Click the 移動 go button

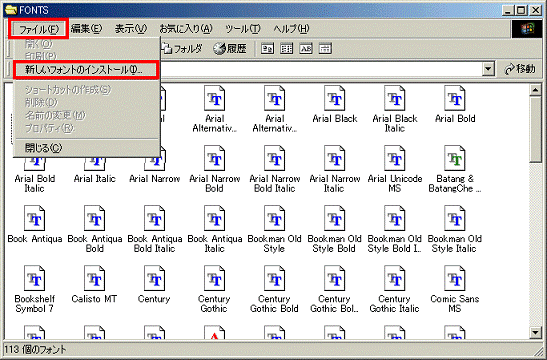[x=520, y=69]
